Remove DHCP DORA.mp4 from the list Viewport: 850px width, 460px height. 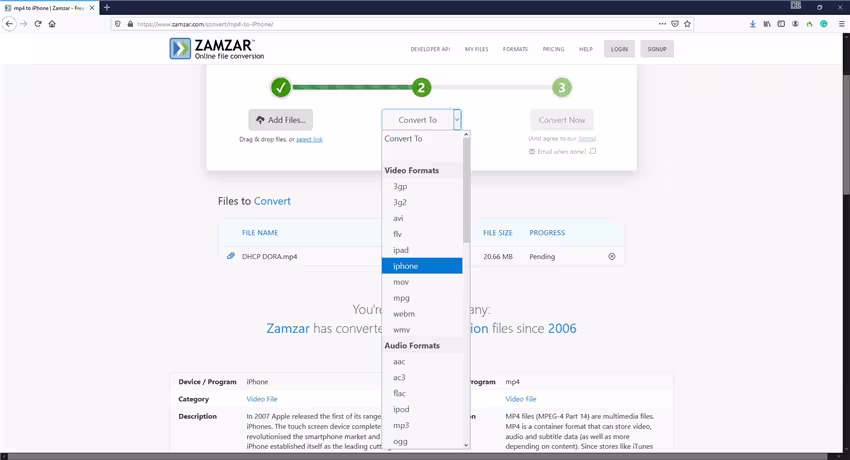(x=611, y=256)
